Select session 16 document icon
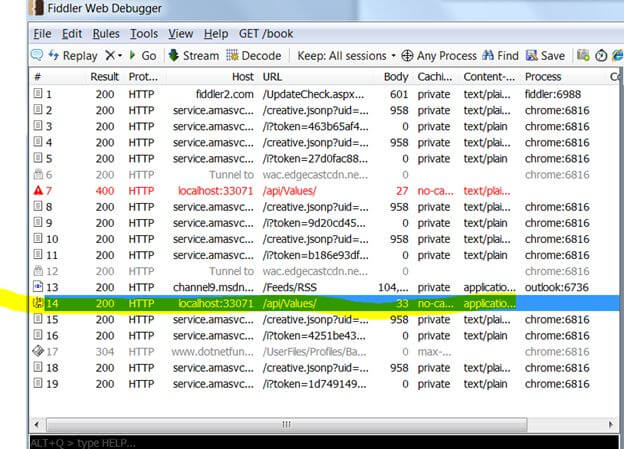The image size is (624, 449). click(x=38, y=335)
